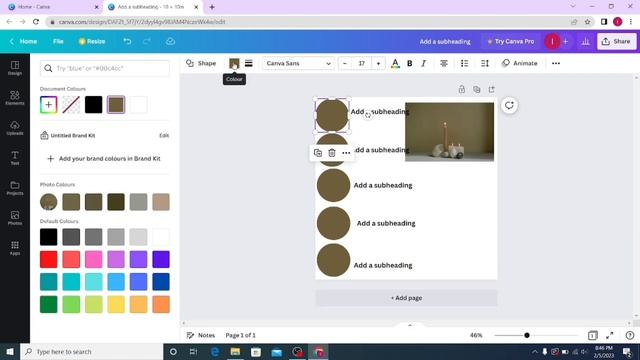Open the Apps sidebar panel
The width and height of the screenshot is (640, 360).
[15, 248]
